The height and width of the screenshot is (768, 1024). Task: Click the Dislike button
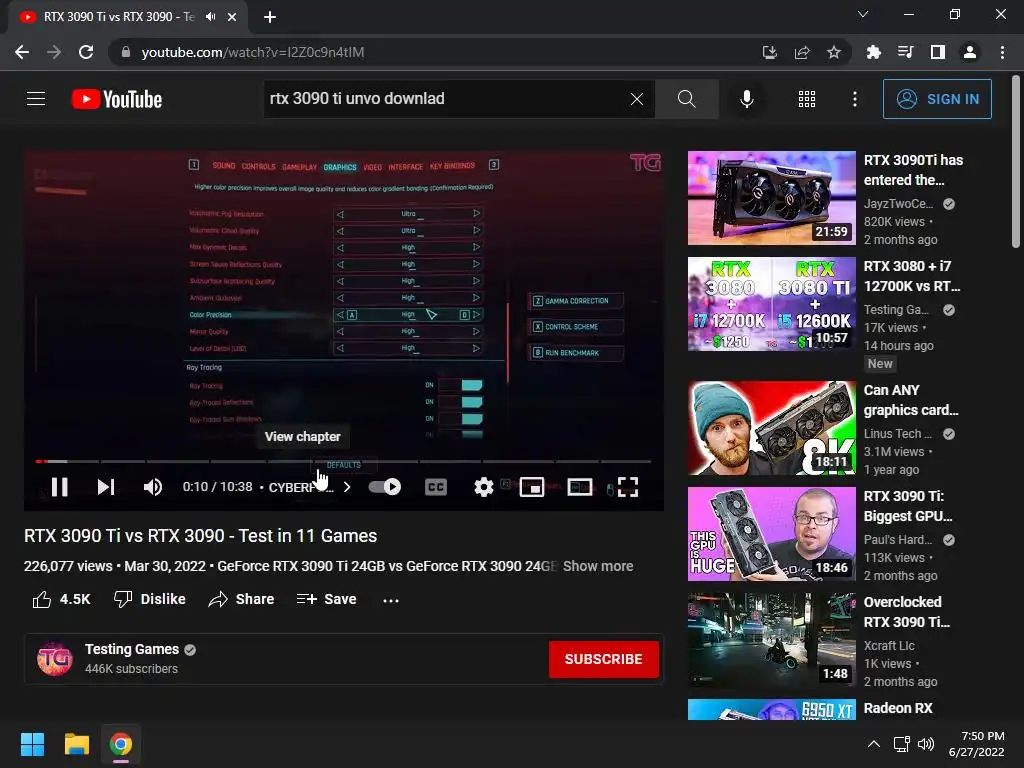150,600
